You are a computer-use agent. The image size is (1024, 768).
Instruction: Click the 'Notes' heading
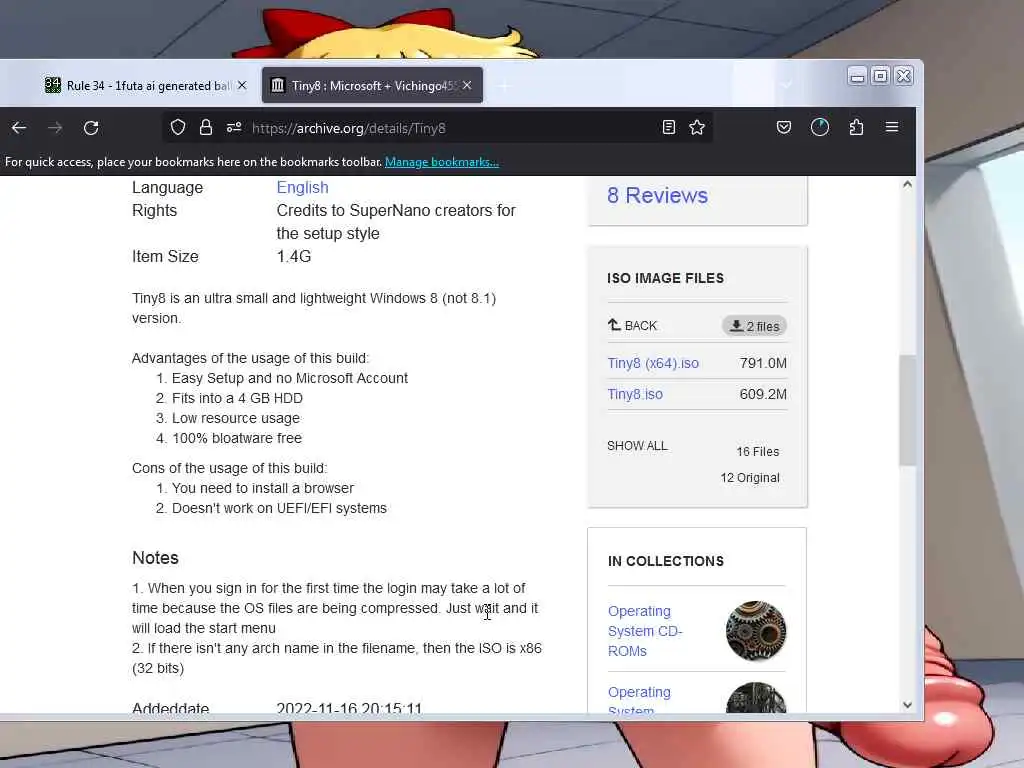tap(155, 558)
